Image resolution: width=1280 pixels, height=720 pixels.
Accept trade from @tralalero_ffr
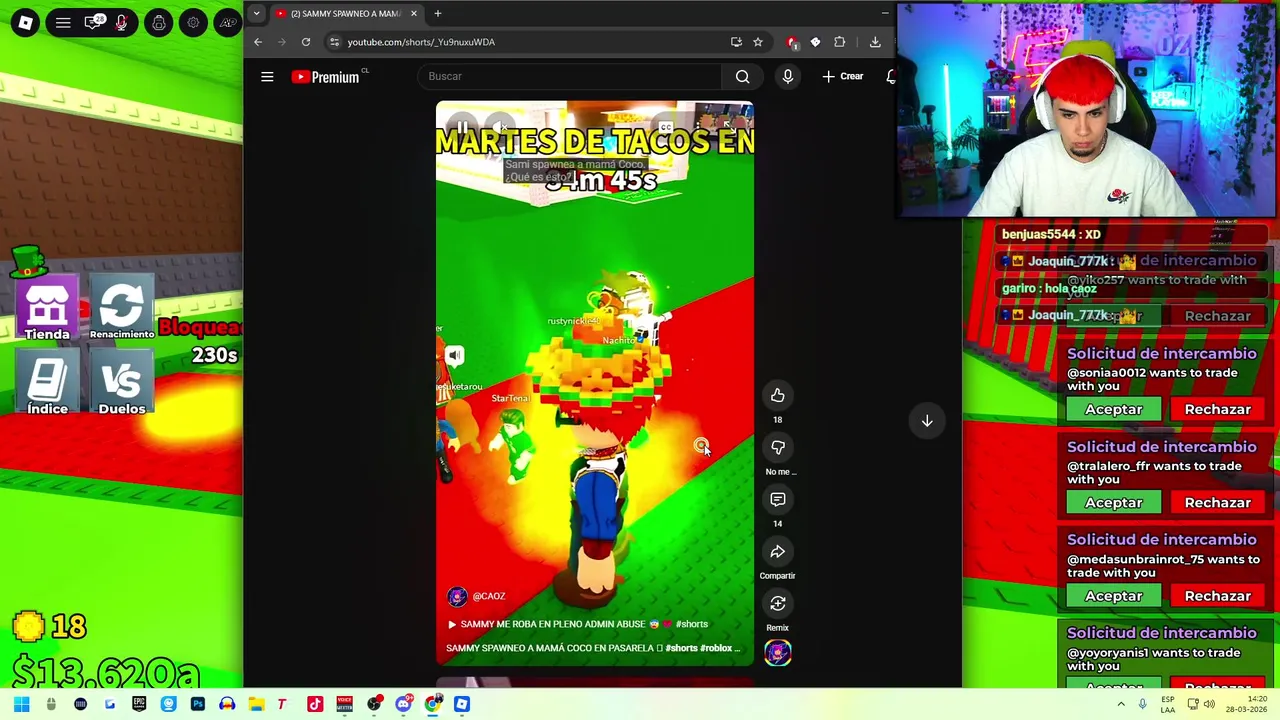click(x=1113, y=502)
